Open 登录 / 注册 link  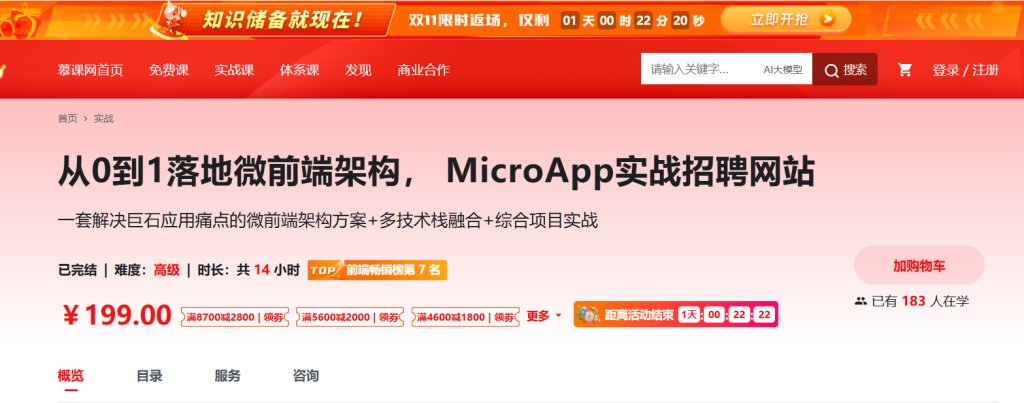[965, 70]
